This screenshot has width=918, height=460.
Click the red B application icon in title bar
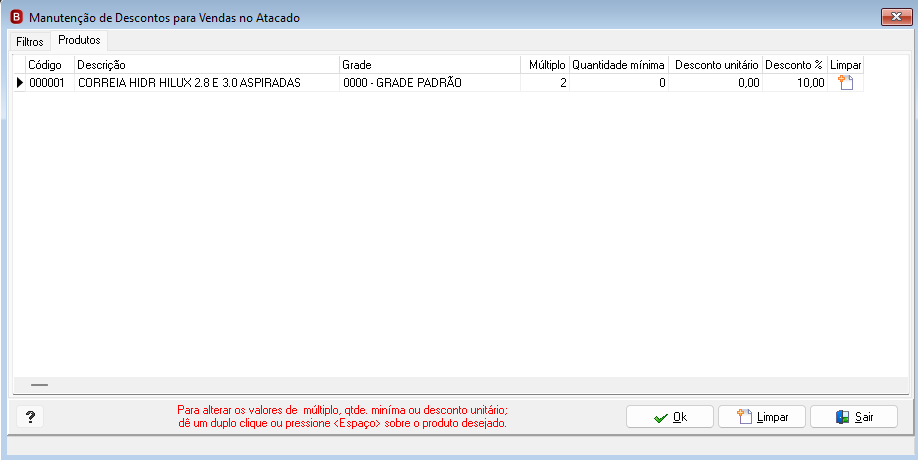click(x=18, y=17)
